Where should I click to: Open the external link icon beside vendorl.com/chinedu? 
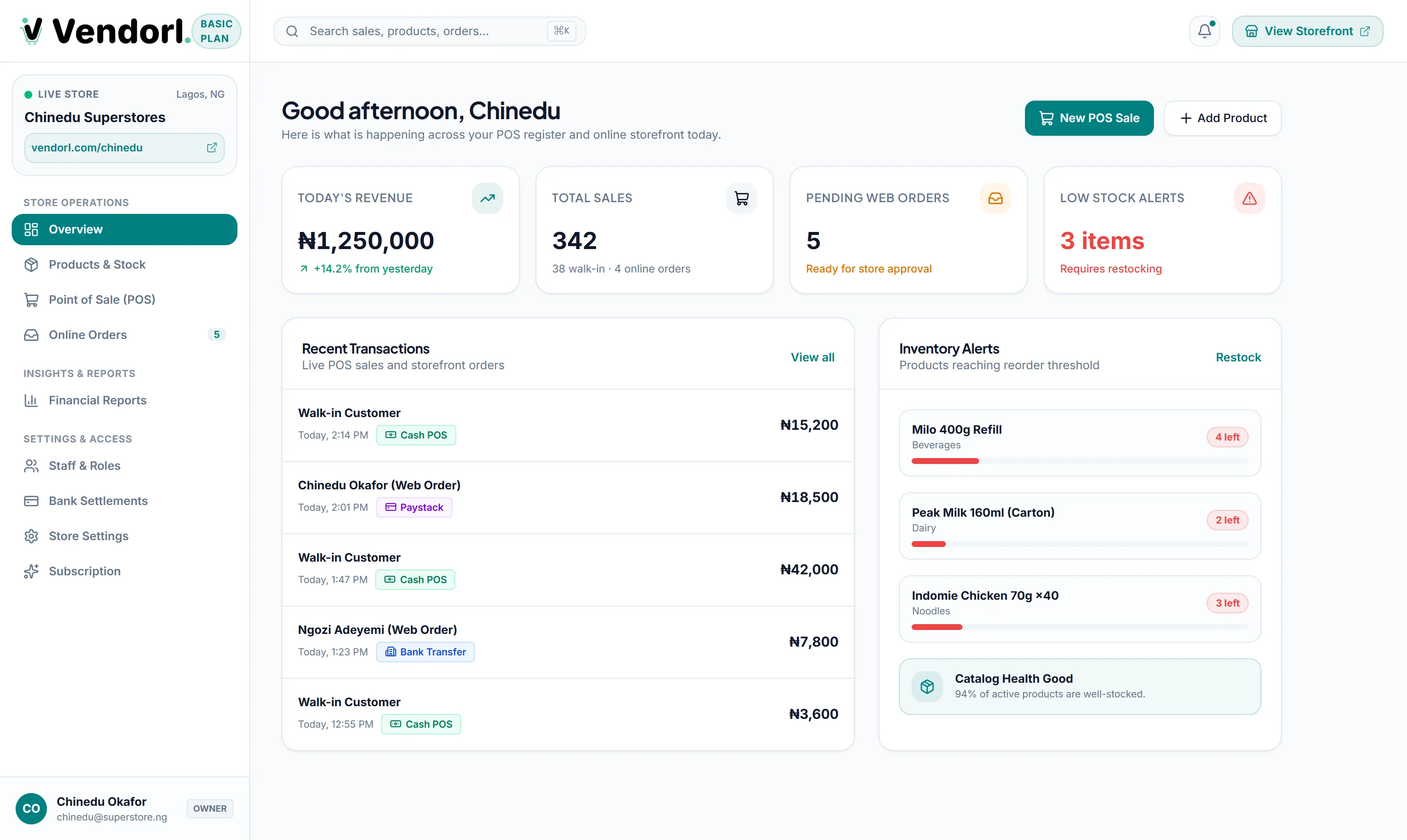[x=212, y=148]
